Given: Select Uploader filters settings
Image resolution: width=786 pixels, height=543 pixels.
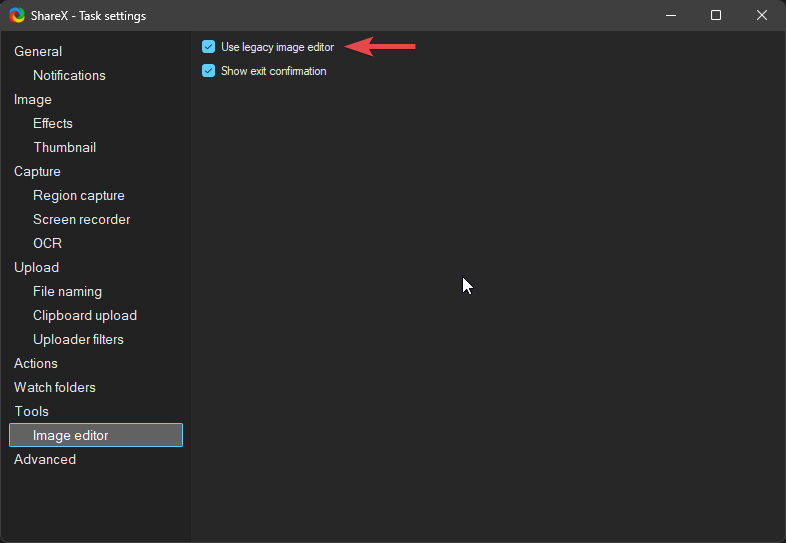Looking at the screenshot, I should tap(78, 339).
